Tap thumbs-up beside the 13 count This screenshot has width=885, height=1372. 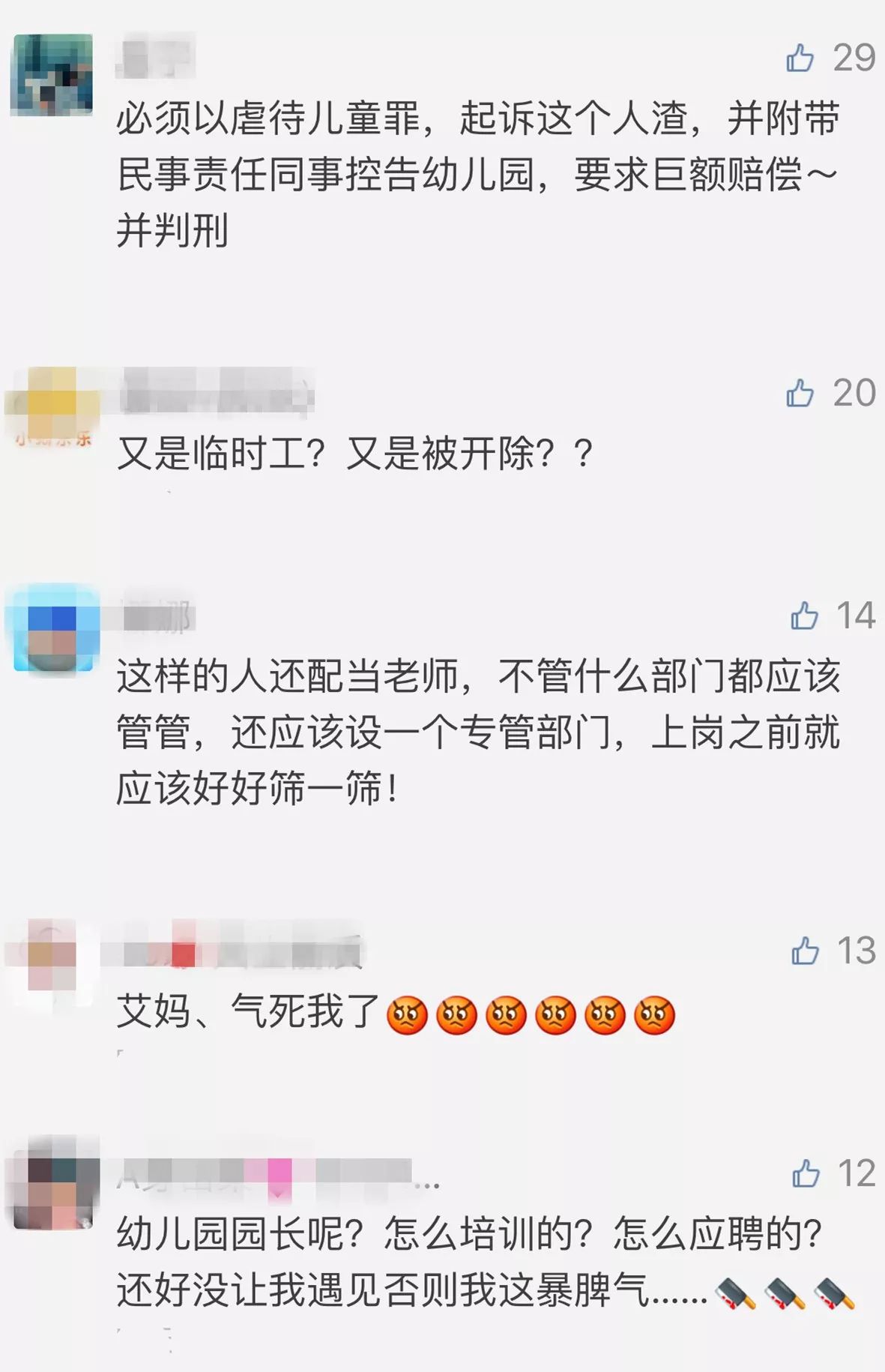click(805, 951)
